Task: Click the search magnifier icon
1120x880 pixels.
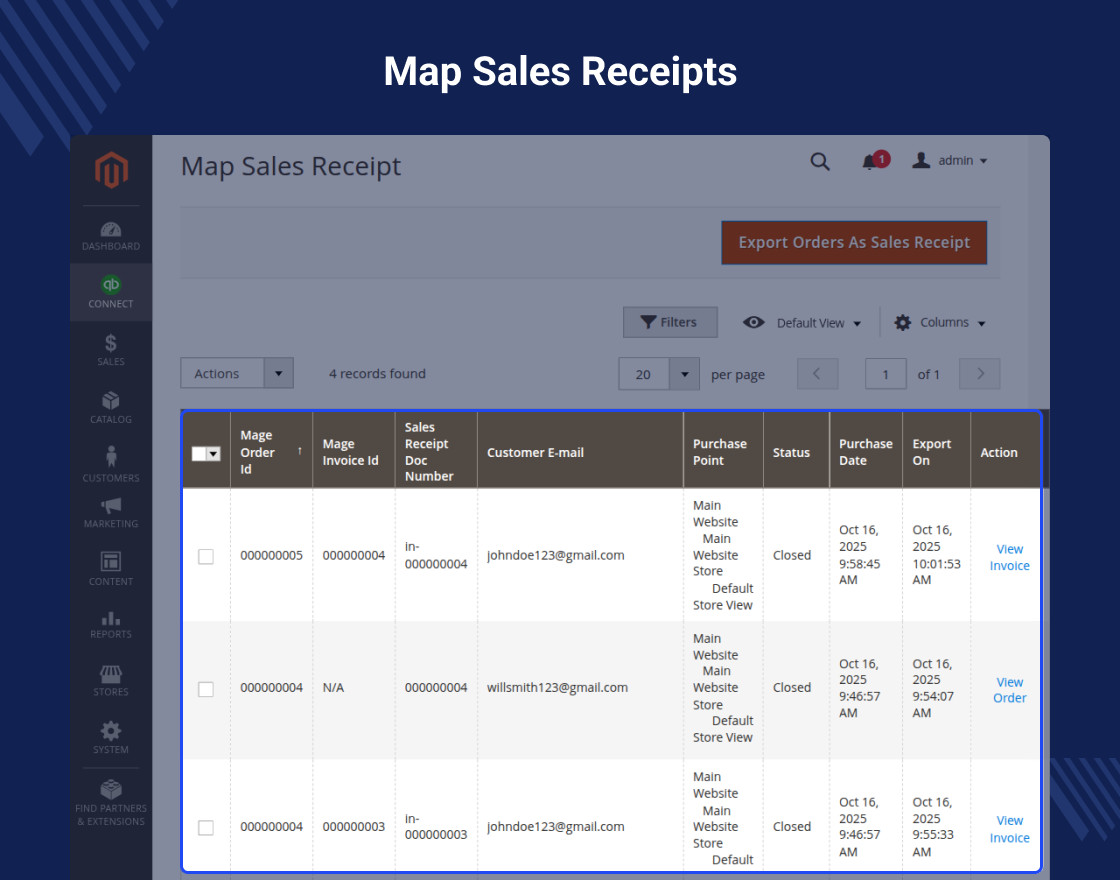Action: [x=820, y=161]
